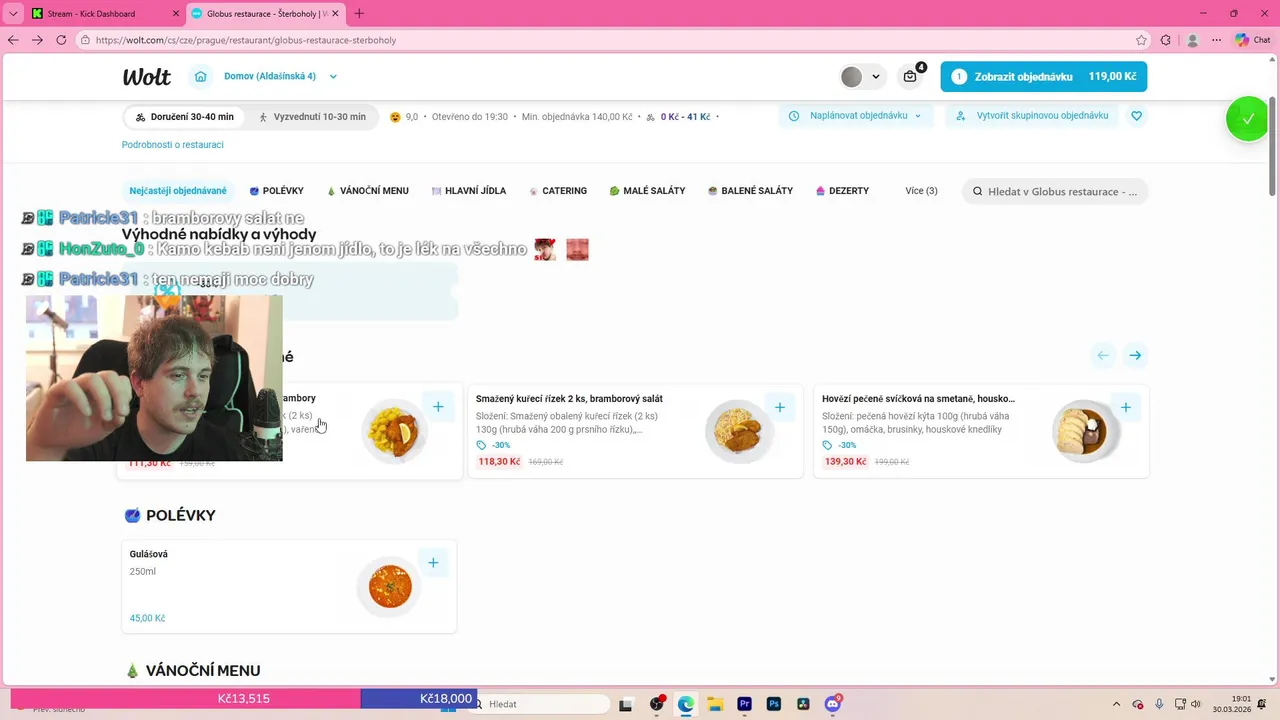Open the browser extensions icon
This screenshot has height=720, width=1280.
click(1165, 40)
